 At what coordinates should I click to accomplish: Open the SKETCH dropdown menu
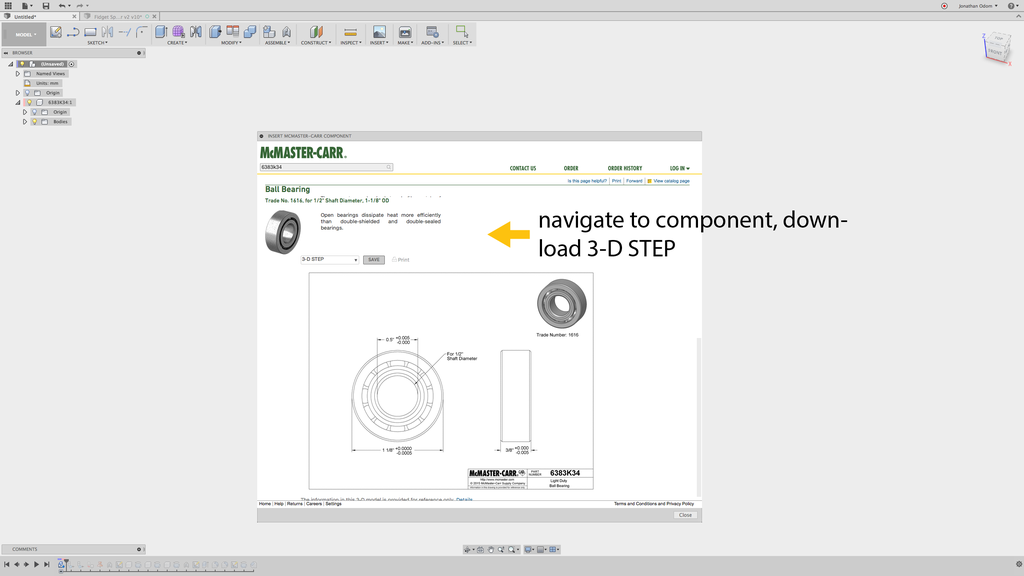[x=97, y=43]
